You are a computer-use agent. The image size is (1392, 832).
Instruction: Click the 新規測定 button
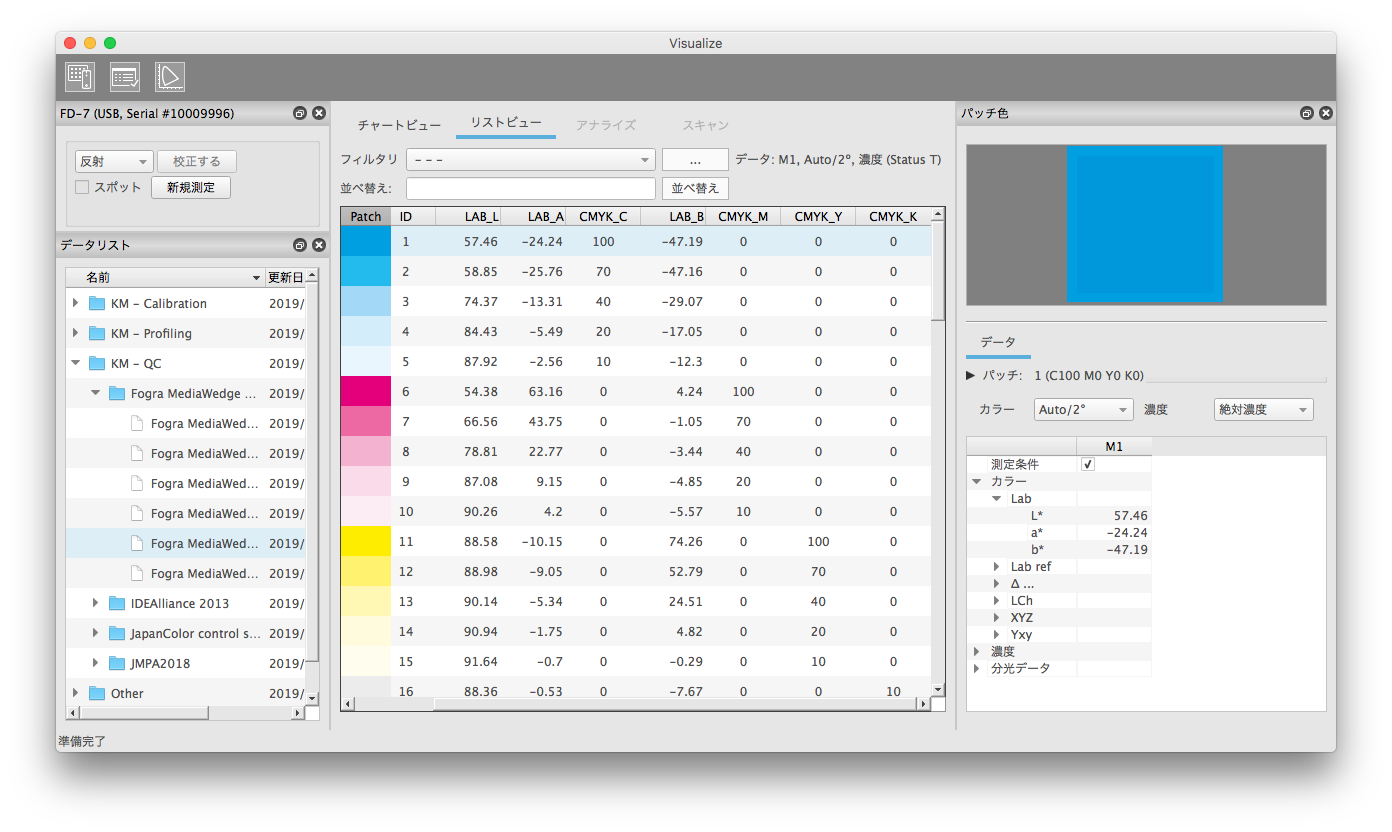click(191, 188)
